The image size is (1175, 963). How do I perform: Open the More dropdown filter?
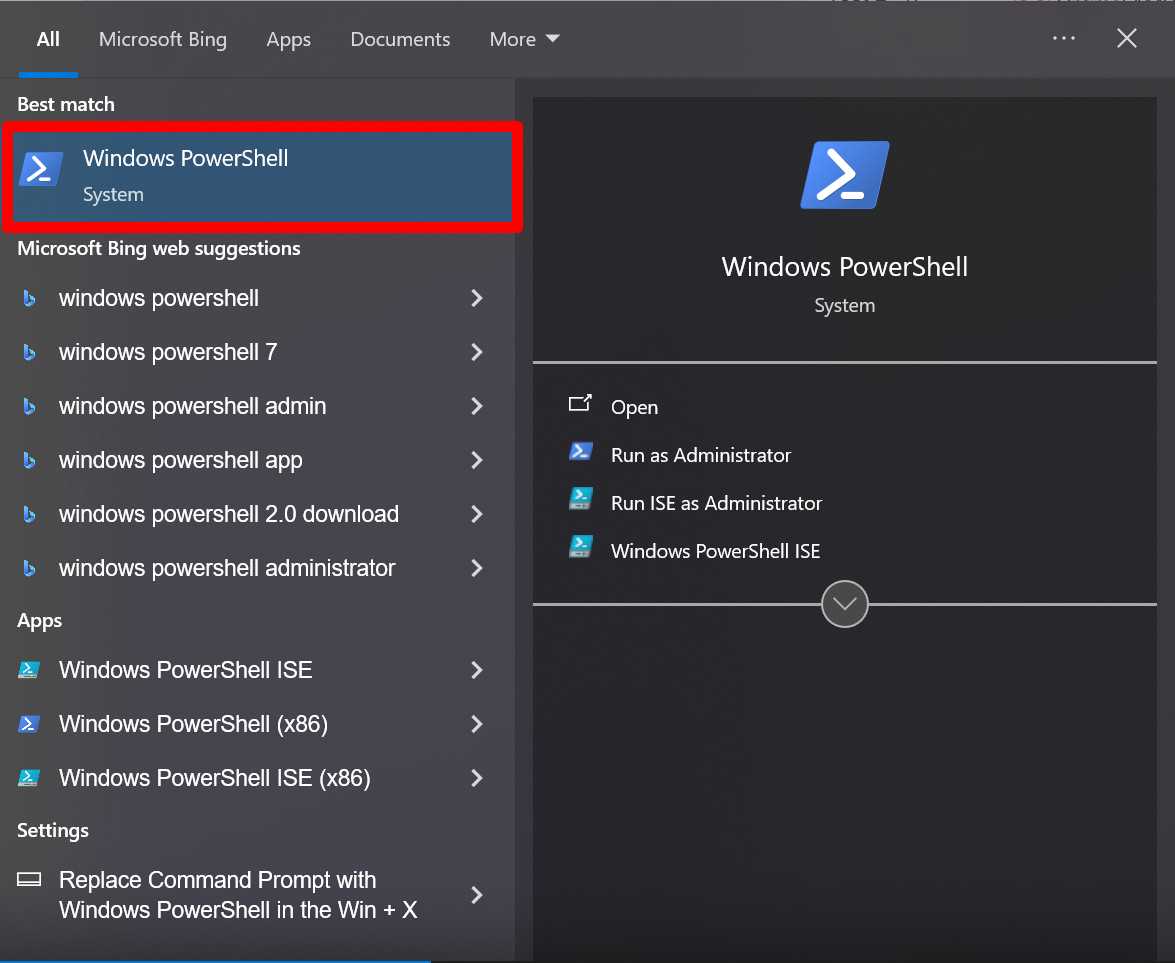click(524, 39)
